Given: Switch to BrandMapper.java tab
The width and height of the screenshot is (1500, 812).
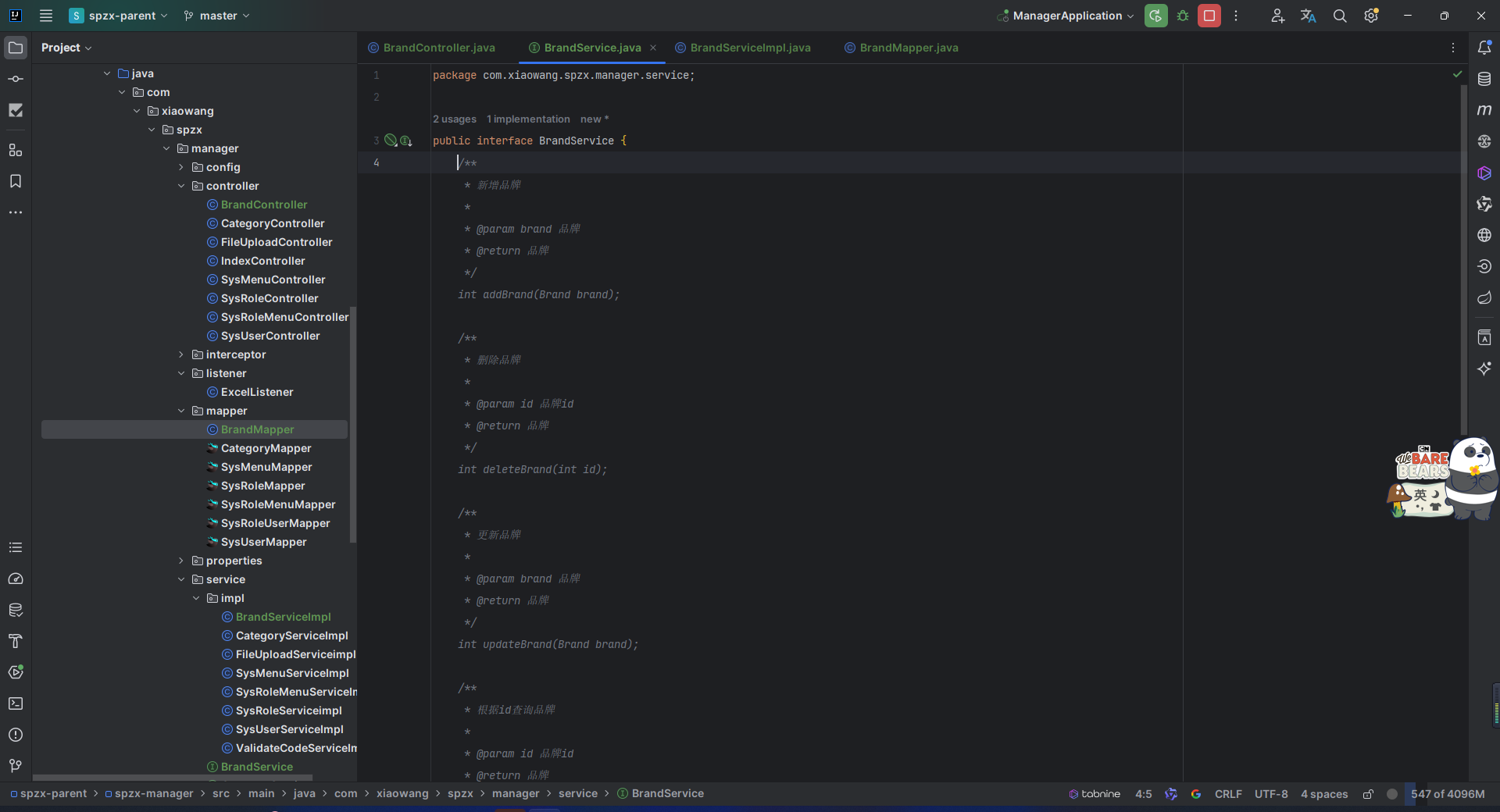Looking at the screenshot, I should [x=902, y=48].
